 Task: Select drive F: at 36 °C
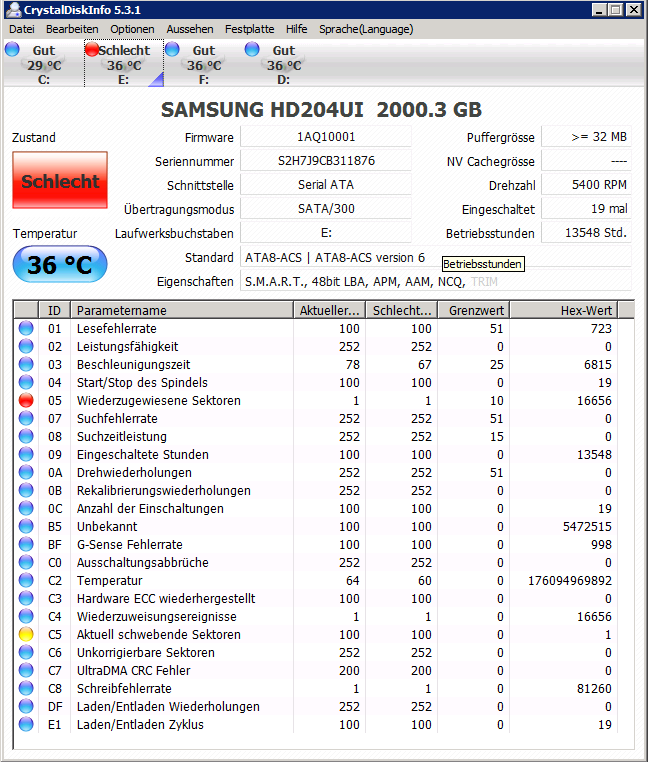pos(204,64)
